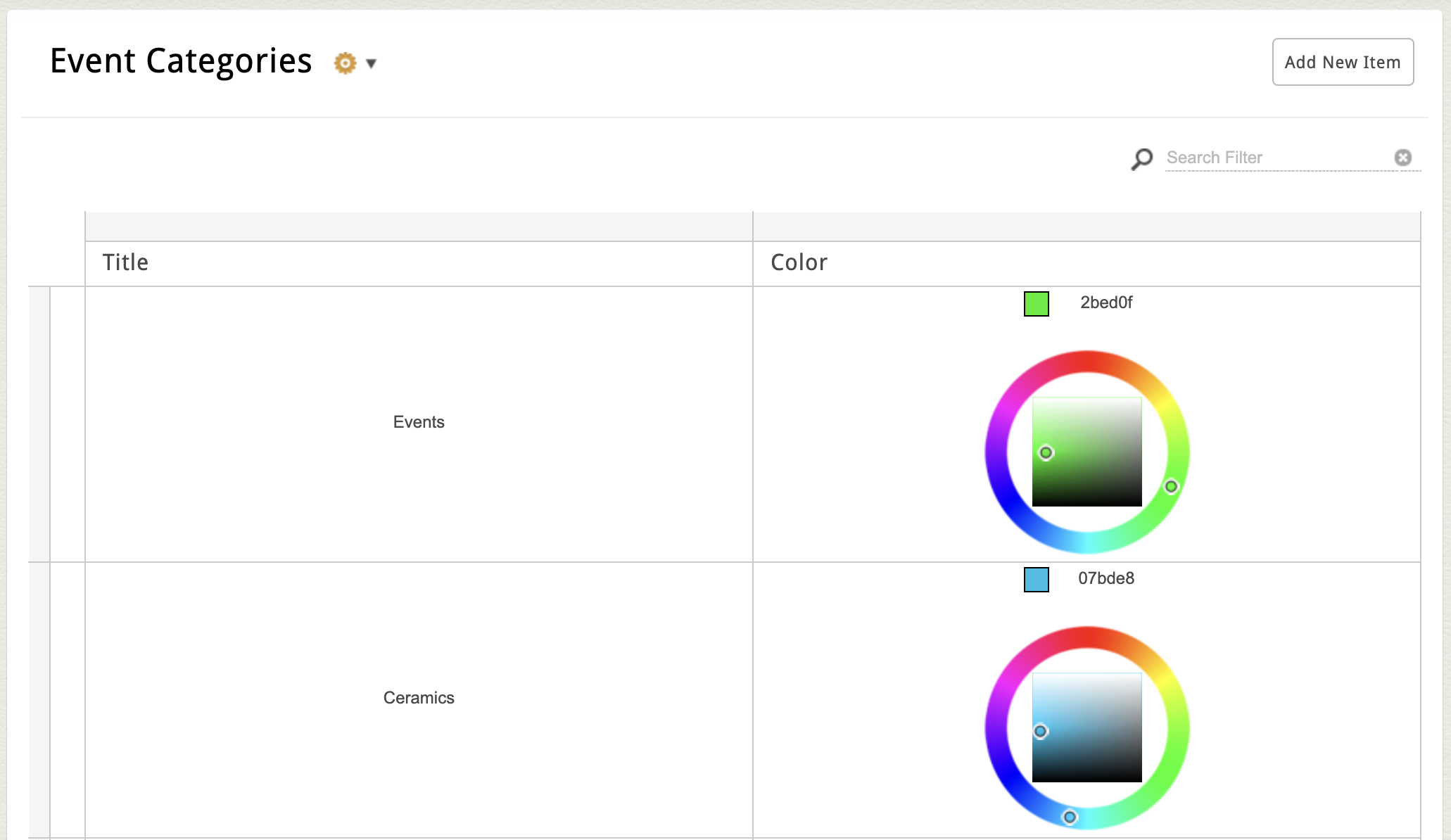The image size is (1451, 840).
Task: Click the blue Ceramics color swatch
Action: [1036, 580]
